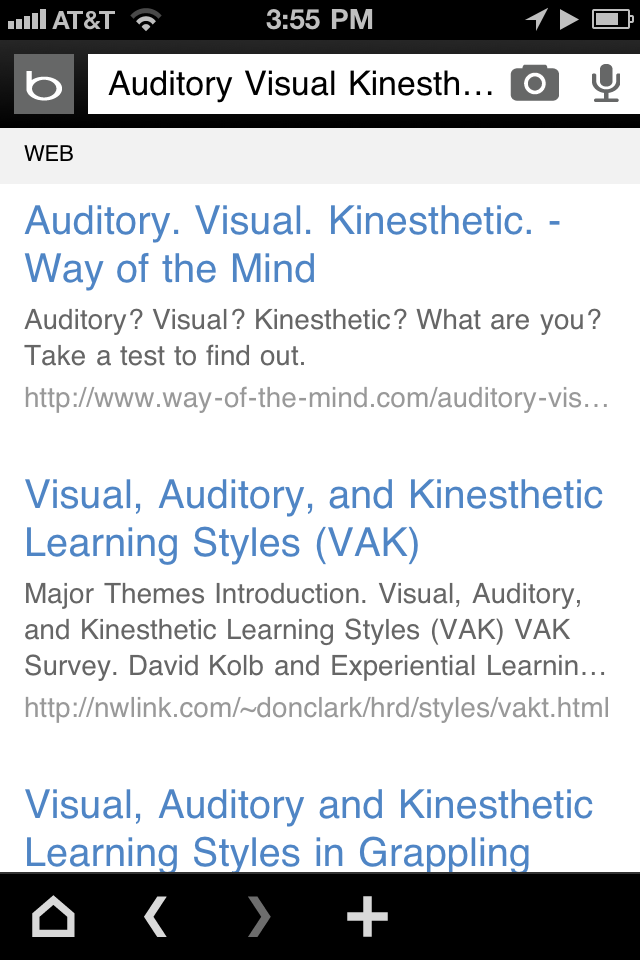Viewport: 640px width, 960px height.
Task: Tap the search query text field
Action: pyautogui.click(x=300, y=84)
